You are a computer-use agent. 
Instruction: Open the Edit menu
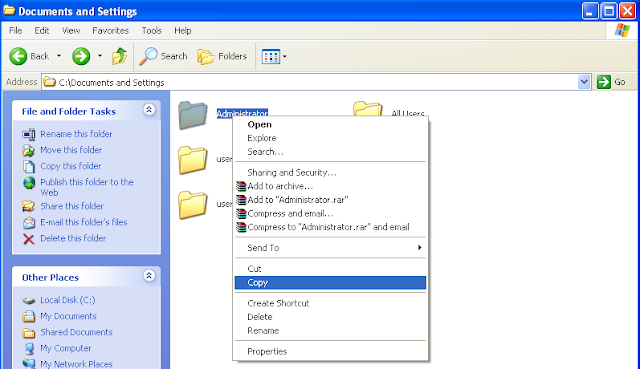click(42, 31)
